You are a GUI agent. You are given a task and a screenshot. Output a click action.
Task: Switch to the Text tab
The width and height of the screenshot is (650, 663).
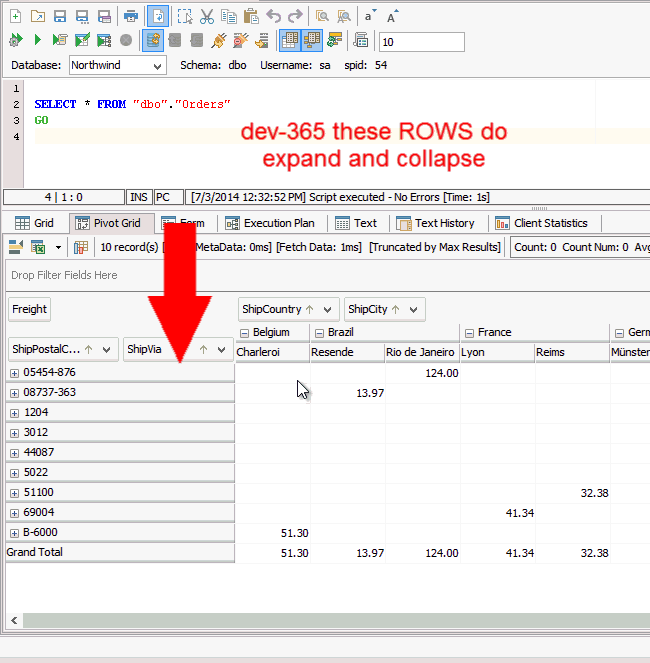356,223
